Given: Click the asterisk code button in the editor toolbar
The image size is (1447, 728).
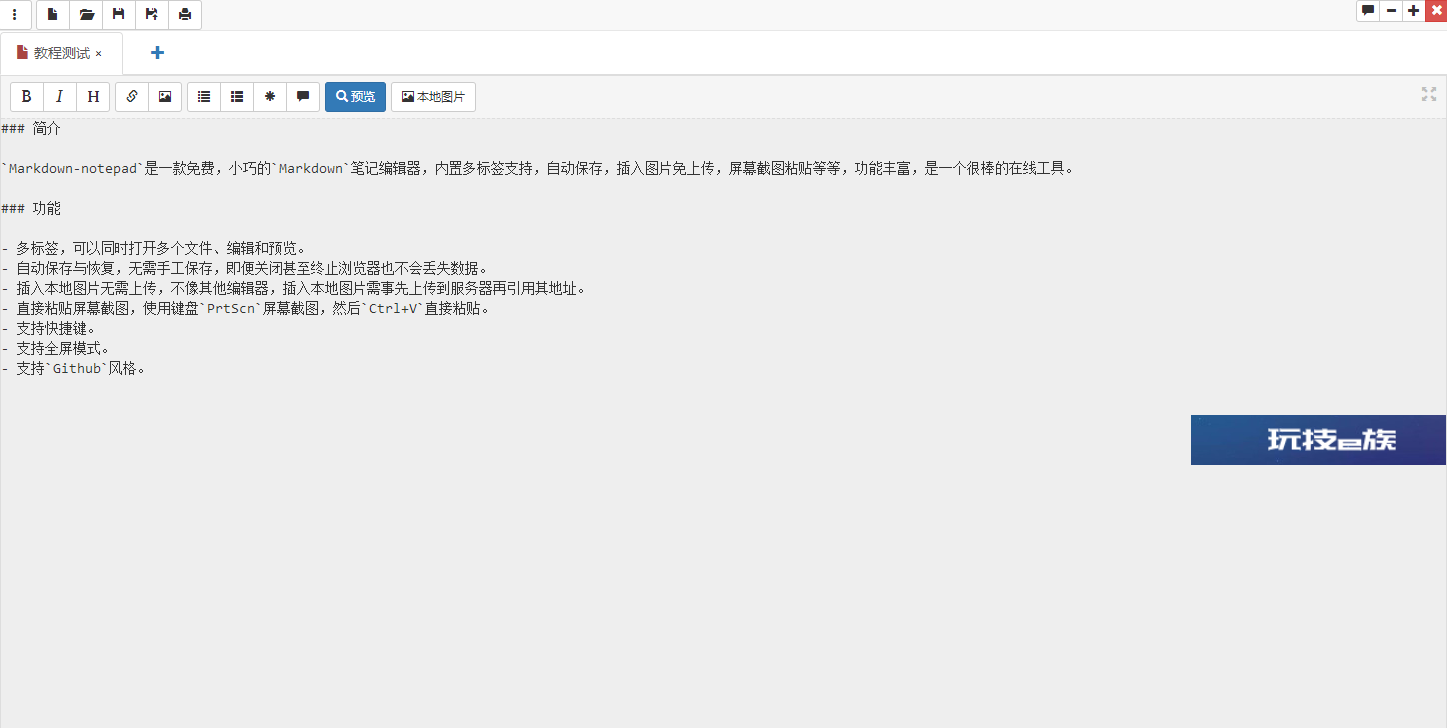Looking at the screenshot, I should [x=270, y=97].
